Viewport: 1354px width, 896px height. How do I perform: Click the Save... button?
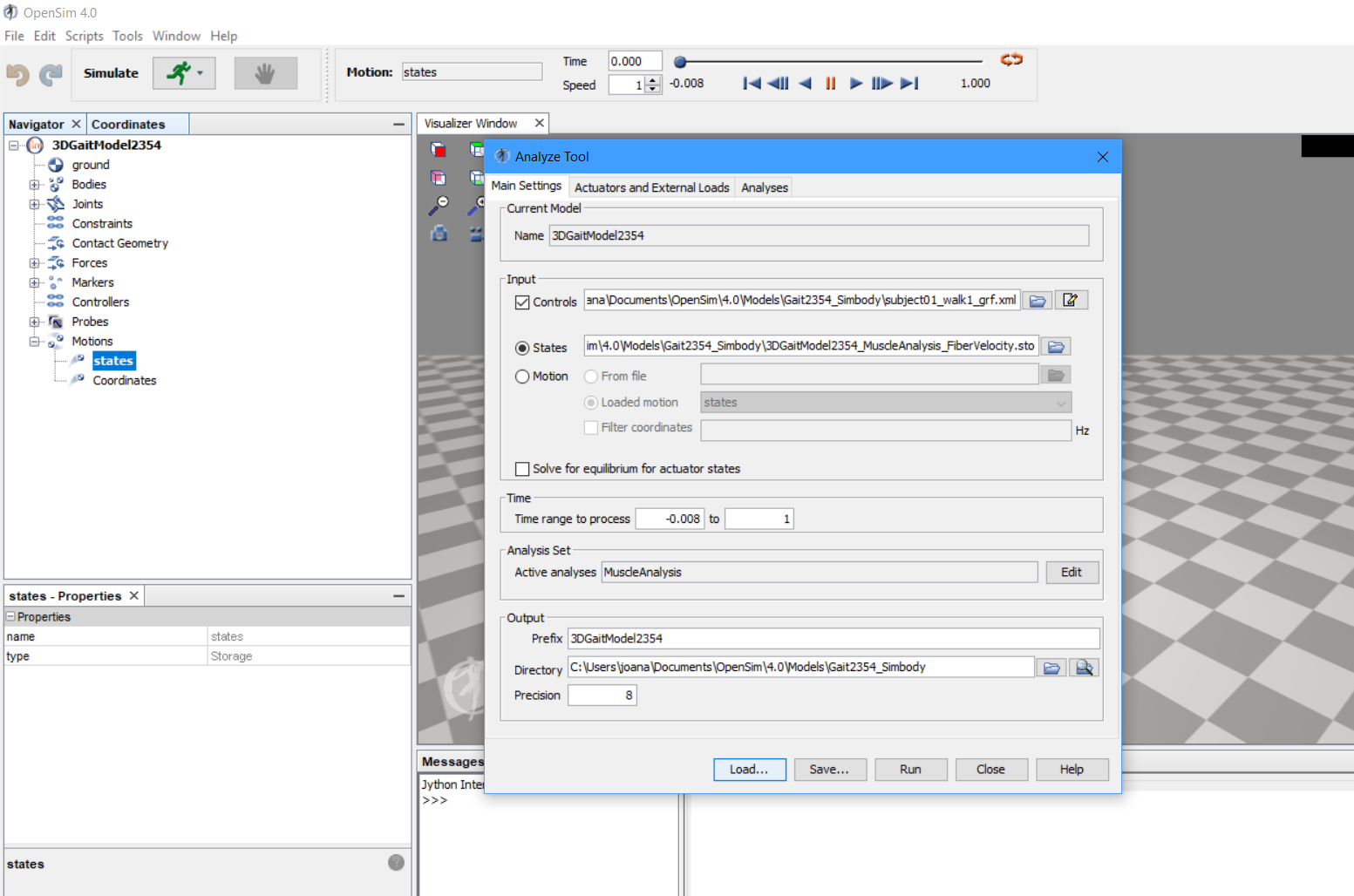[829, 770]
